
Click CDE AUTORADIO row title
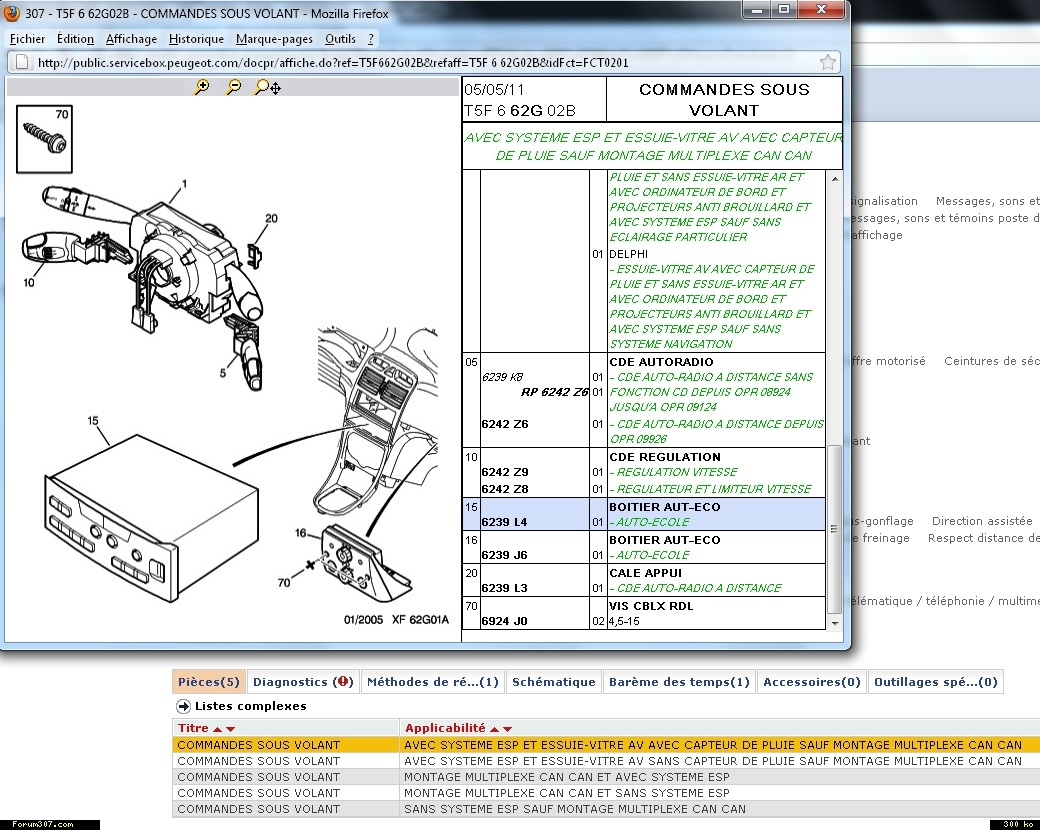click(661, 362)
